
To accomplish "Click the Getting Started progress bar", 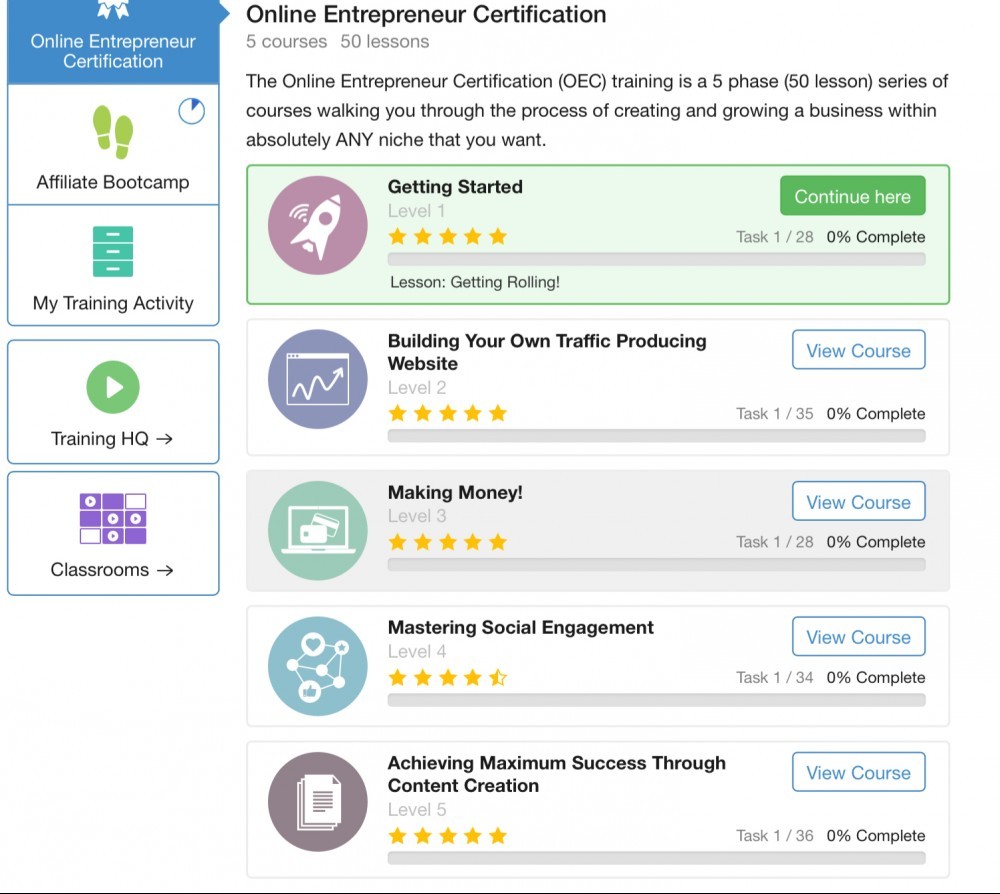I will point(656,259).
